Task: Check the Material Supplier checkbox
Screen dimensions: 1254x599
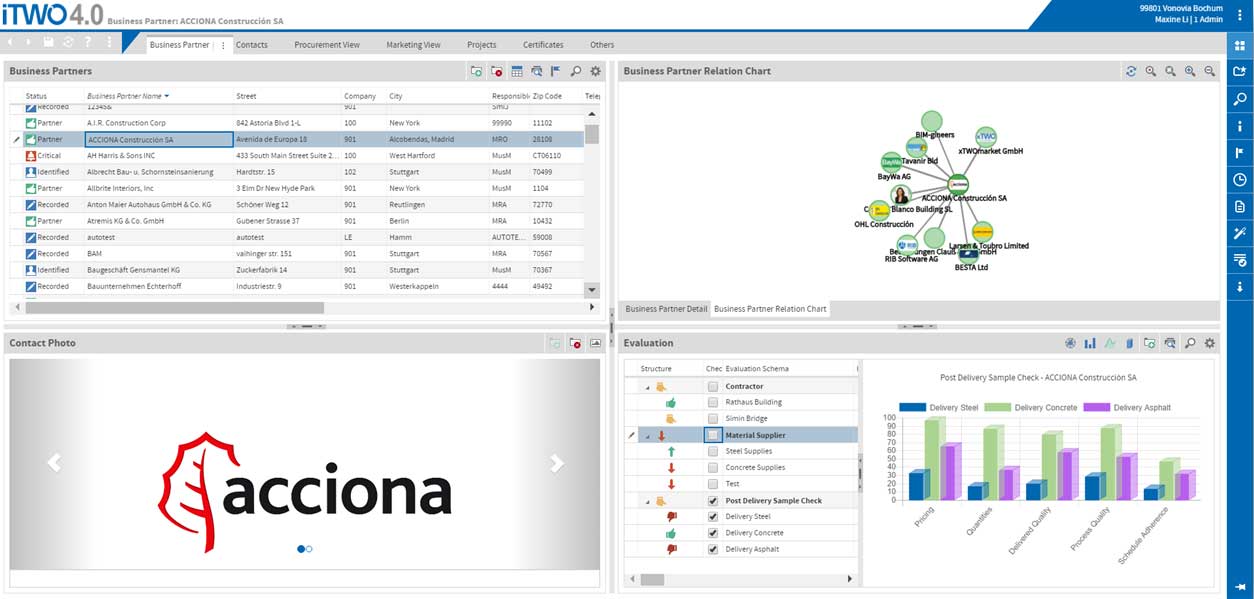Action: pyautogui.click(x=712, y=435)
